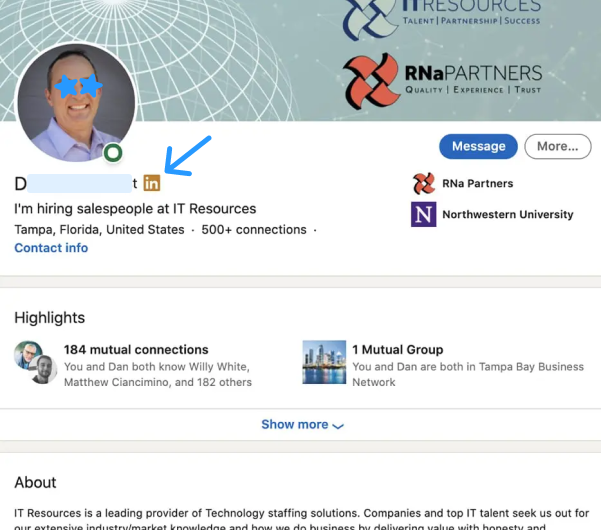Image resolution: width=601 pixels, height=530 pixels.
Task: Click the RNa Partners logo in banner
Action: (x=372, y=81)
